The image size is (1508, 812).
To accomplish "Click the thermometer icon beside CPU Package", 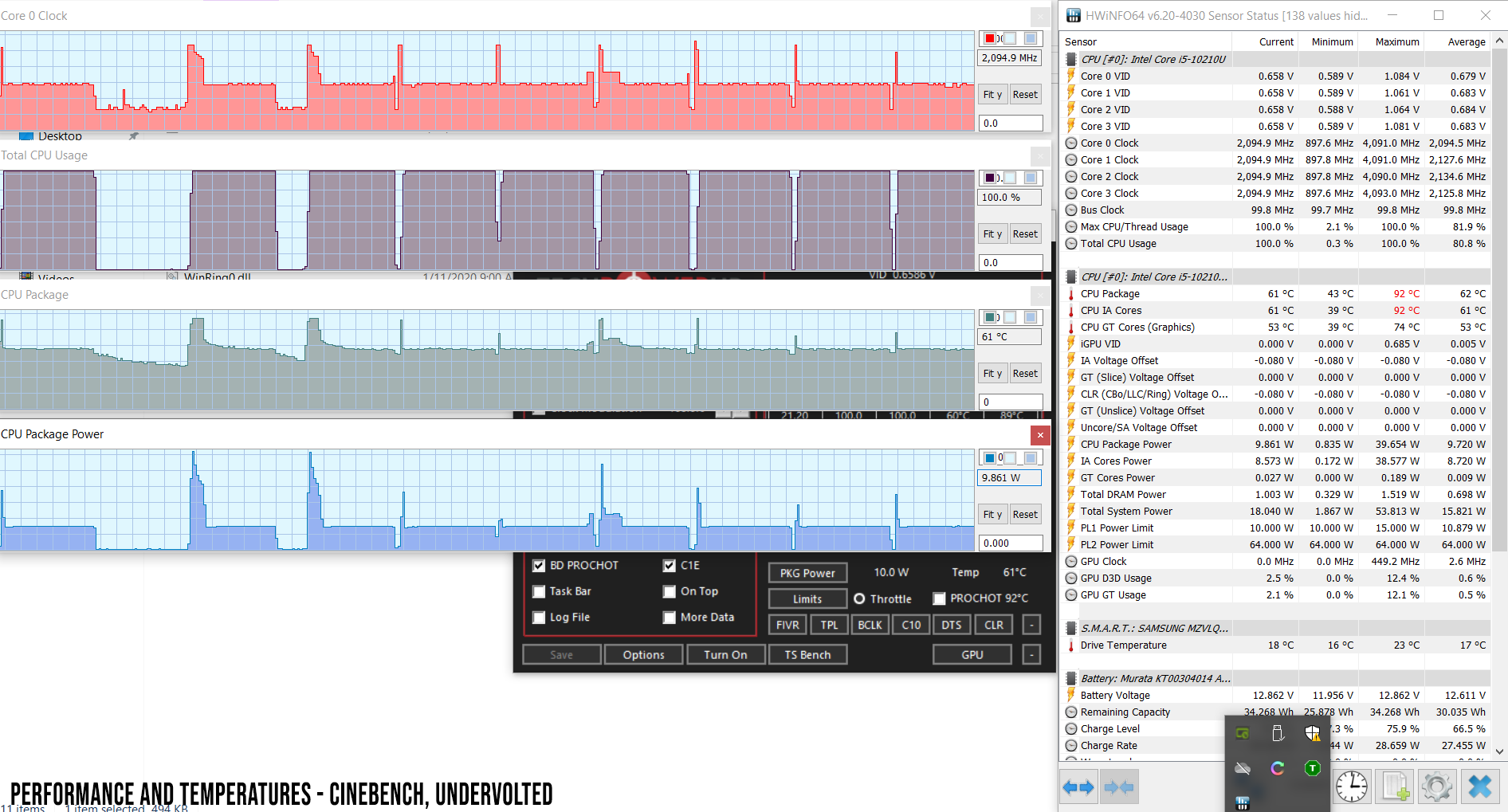I will click(1071, 294).
